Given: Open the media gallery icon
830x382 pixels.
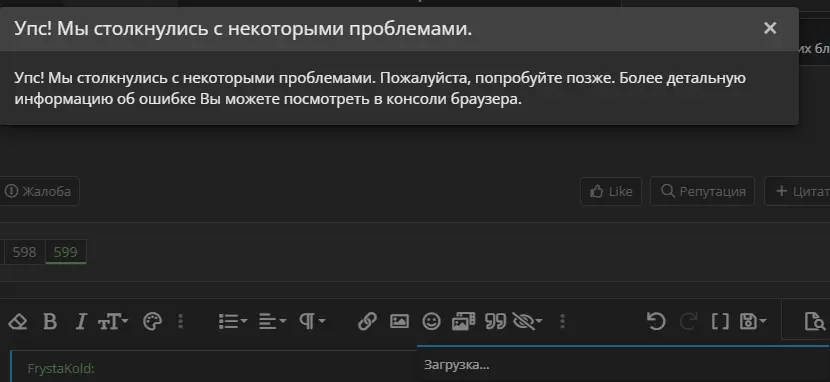Looking at the screenshot, I should [x=463, y=321].
